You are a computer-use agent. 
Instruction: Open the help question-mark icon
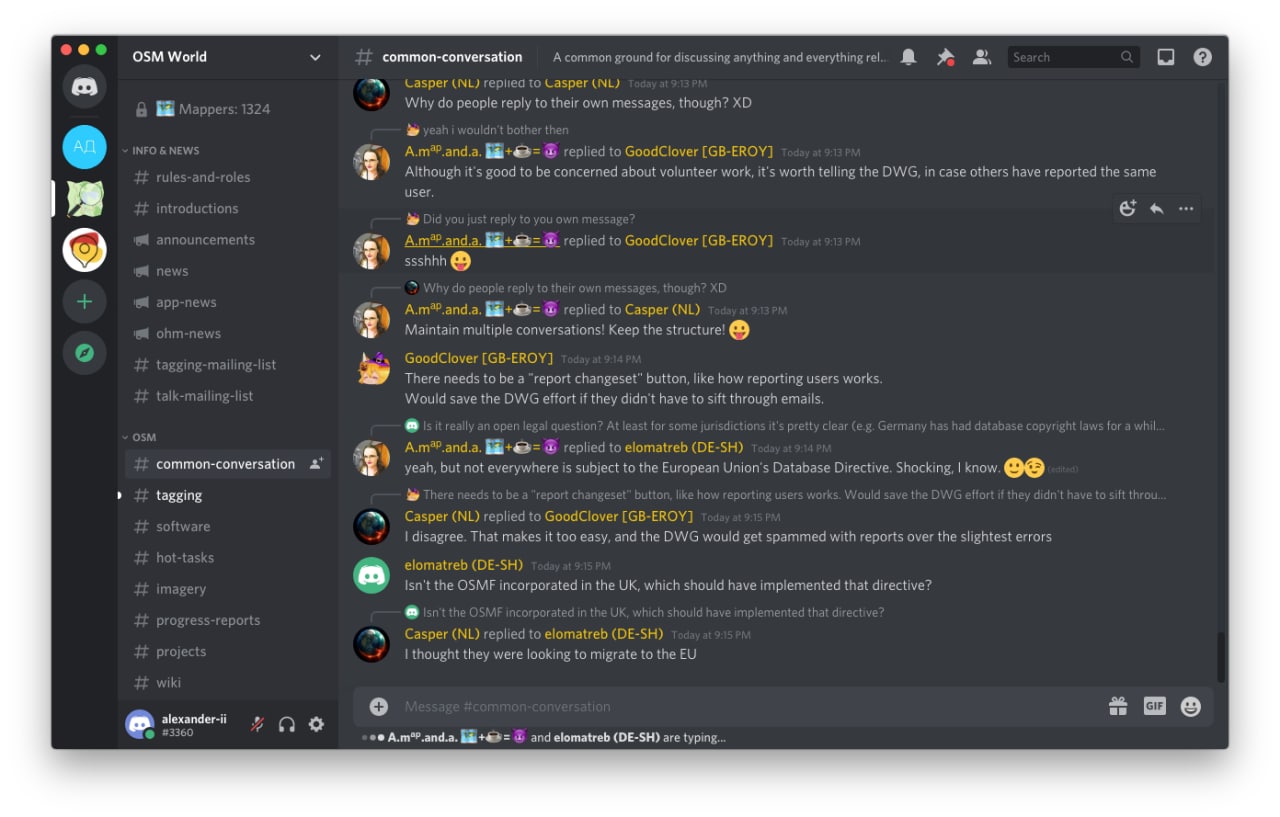pos(1203,57)
